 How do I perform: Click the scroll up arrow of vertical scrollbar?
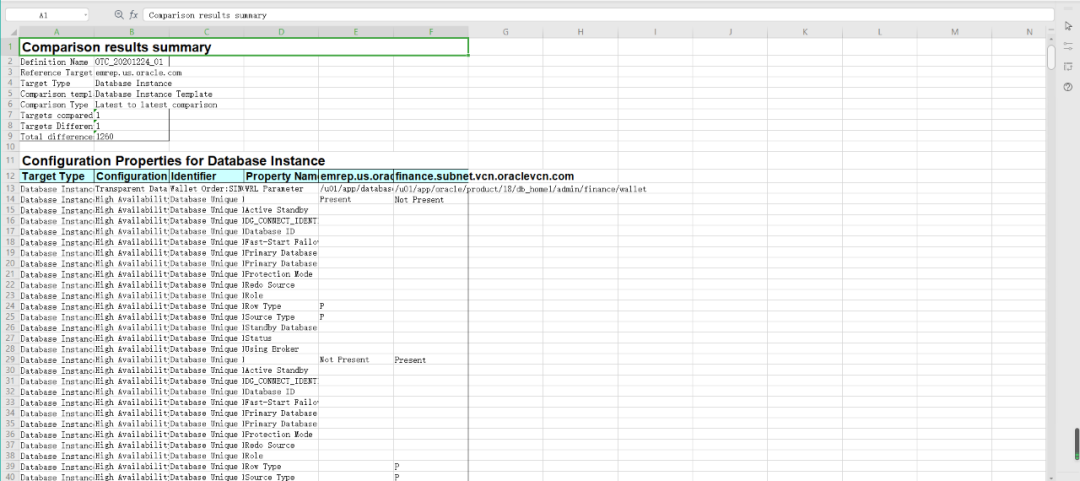[x=1051, y=39]
